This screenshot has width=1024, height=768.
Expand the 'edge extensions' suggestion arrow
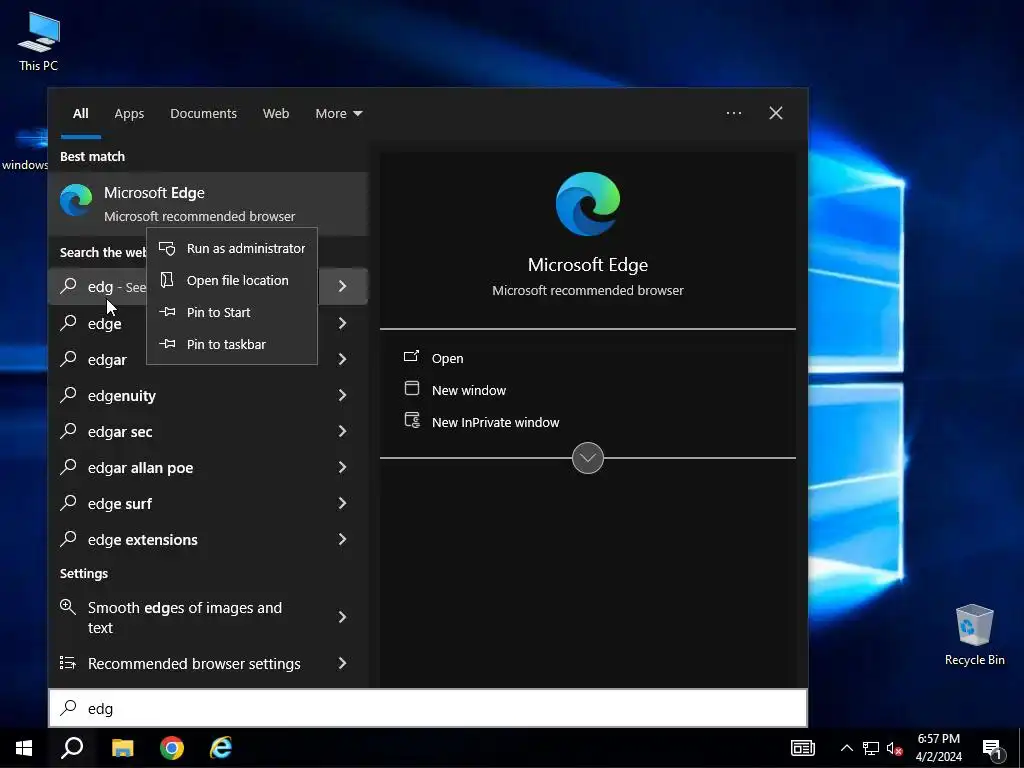click(x=342, y=539)
